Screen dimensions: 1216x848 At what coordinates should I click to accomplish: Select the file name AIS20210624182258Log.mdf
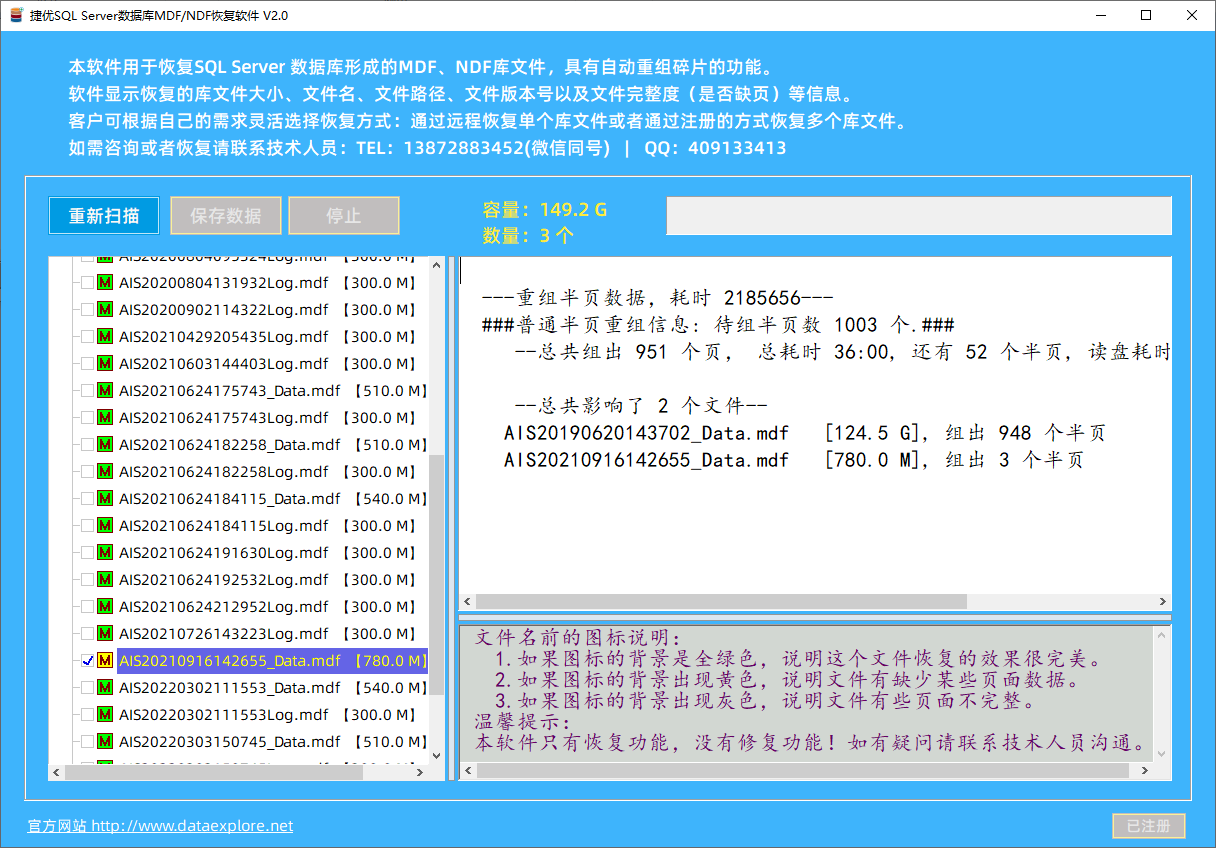tap(224, 472)
